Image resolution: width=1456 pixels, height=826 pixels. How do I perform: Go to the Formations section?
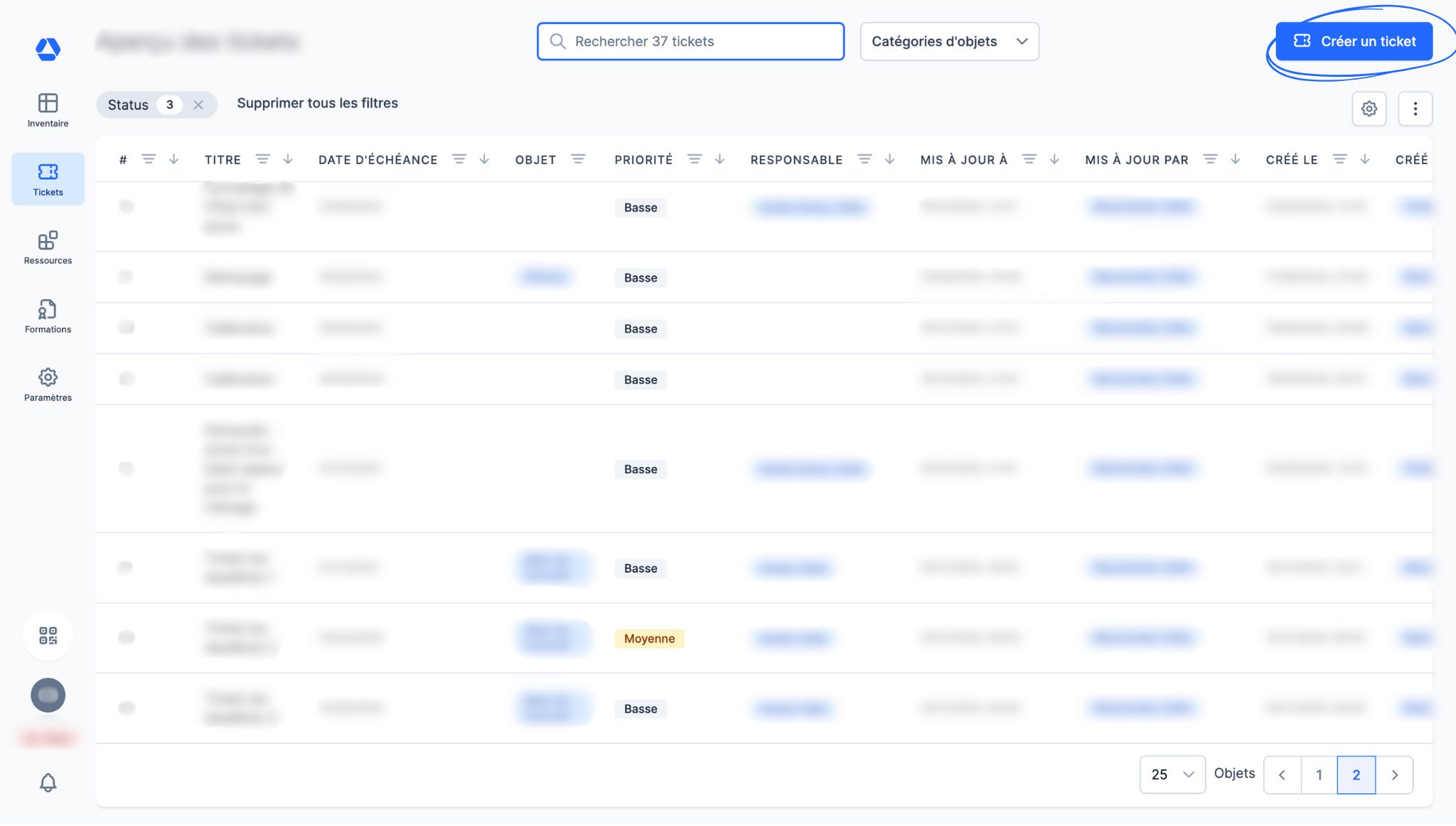pos(48,316)
